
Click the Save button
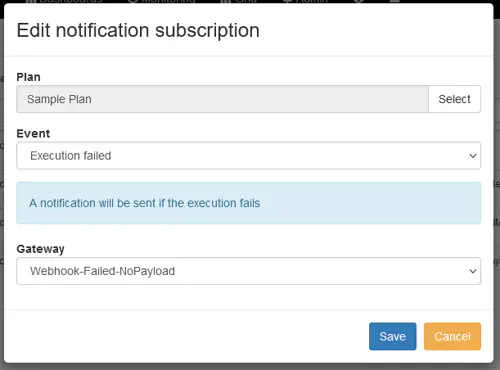point(392,336)
